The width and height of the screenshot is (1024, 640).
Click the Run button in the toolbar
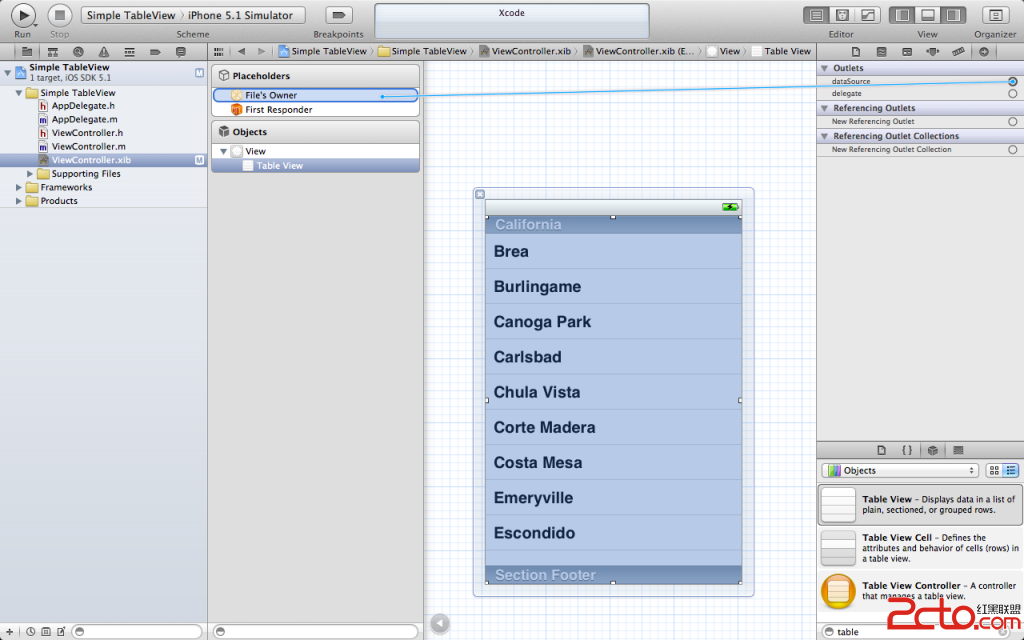pyautogui.click(x=23, y=15)
